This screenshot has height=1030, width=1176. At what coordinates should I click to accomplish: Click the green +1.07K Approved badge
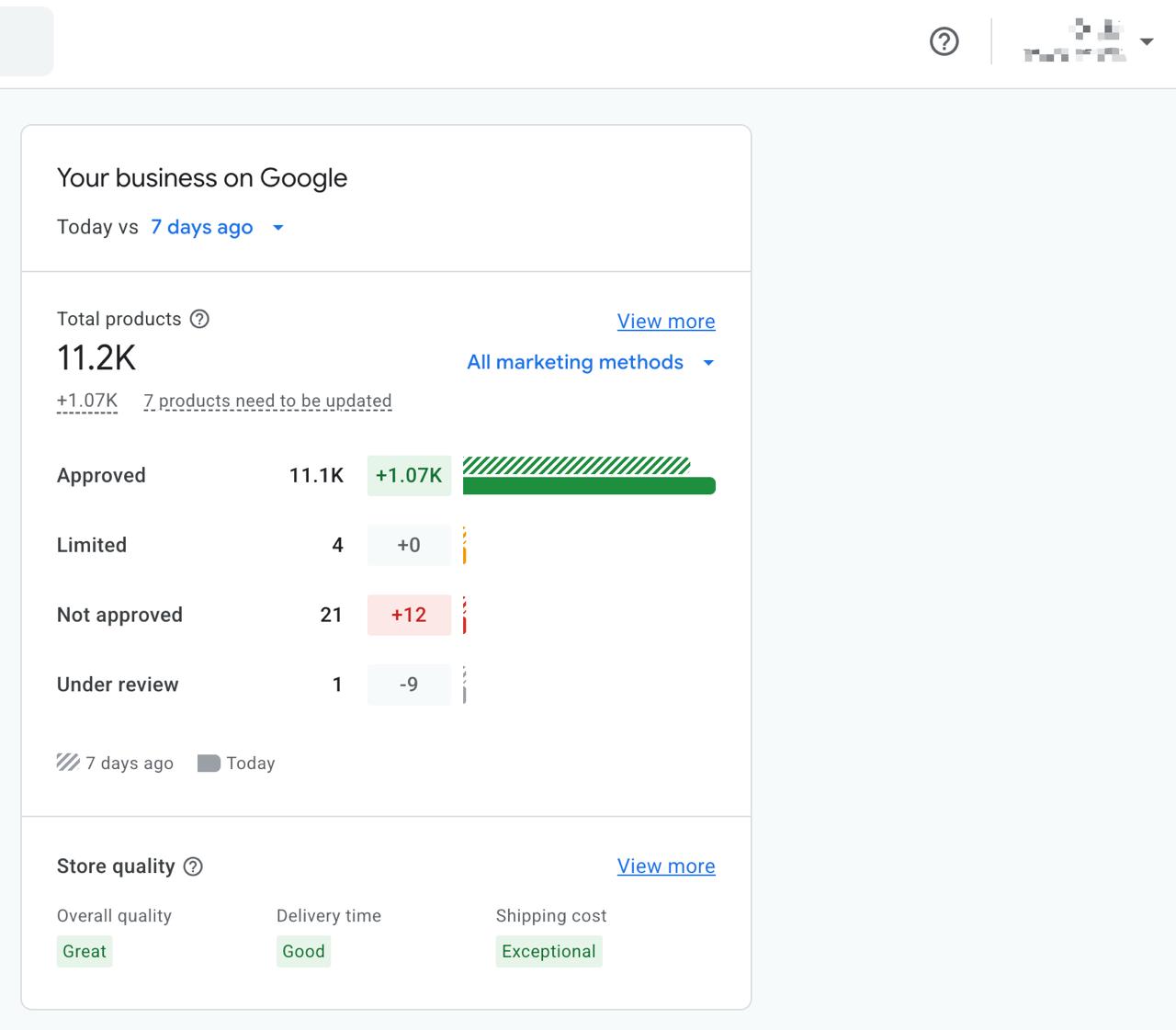(x=409, y=475)
